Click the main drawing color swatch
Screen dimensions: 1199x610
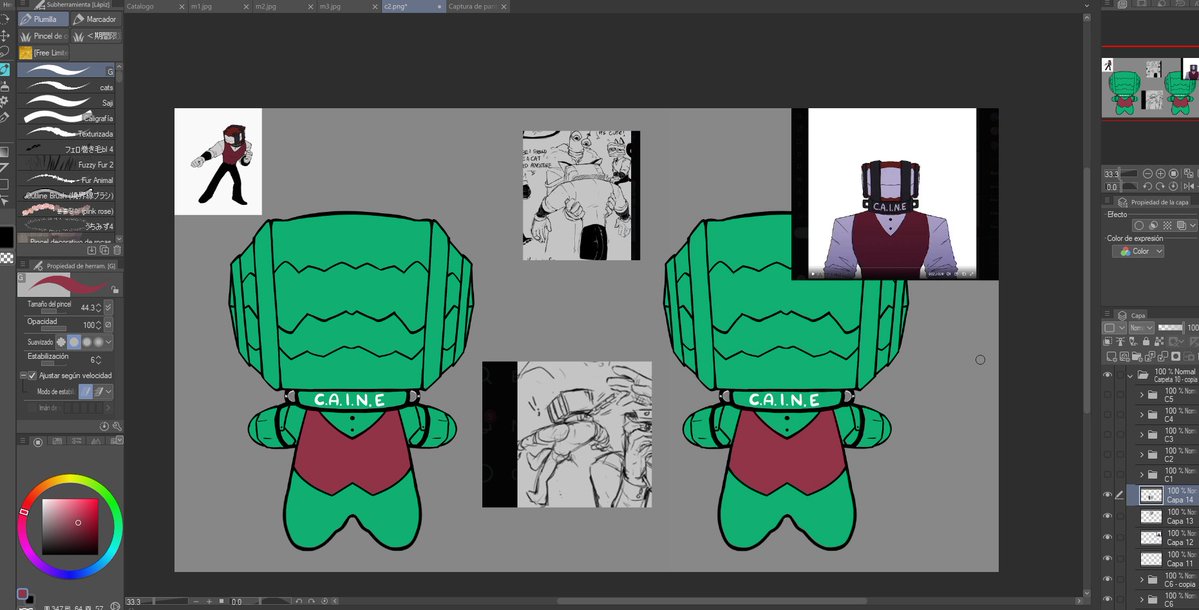[6, 236]
